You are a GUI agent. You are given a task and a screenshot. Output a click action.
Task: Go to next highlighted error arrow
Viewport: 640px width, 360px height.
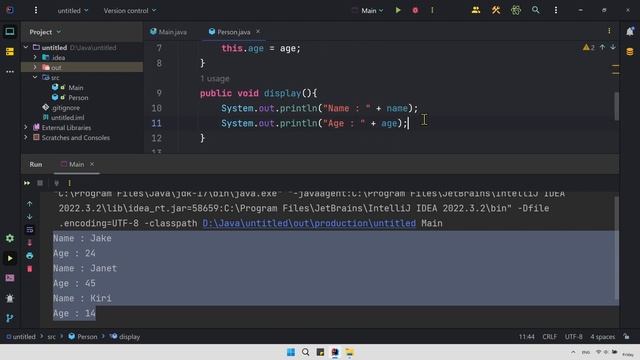coord(613,47)
